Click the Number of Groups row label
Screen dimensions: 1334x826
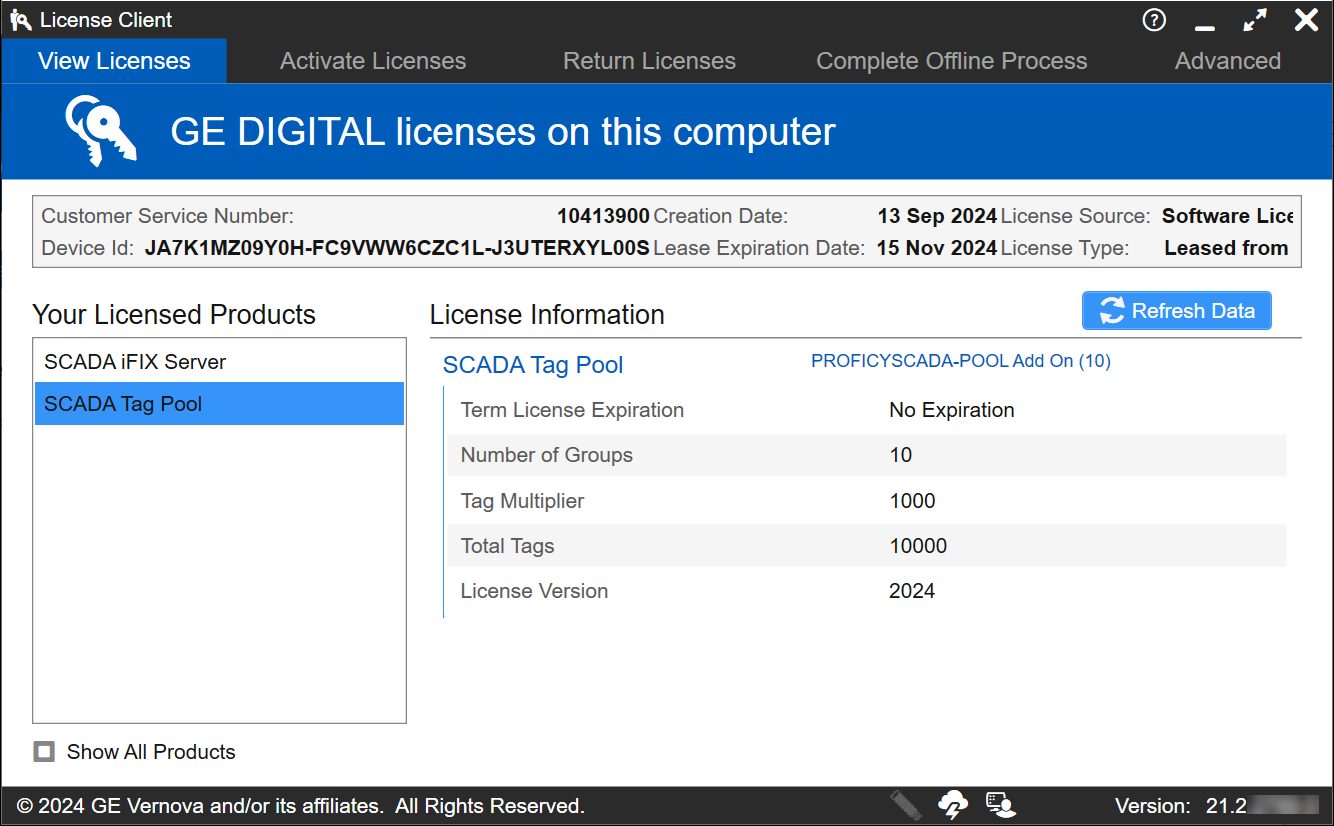(x=547, y=455)
